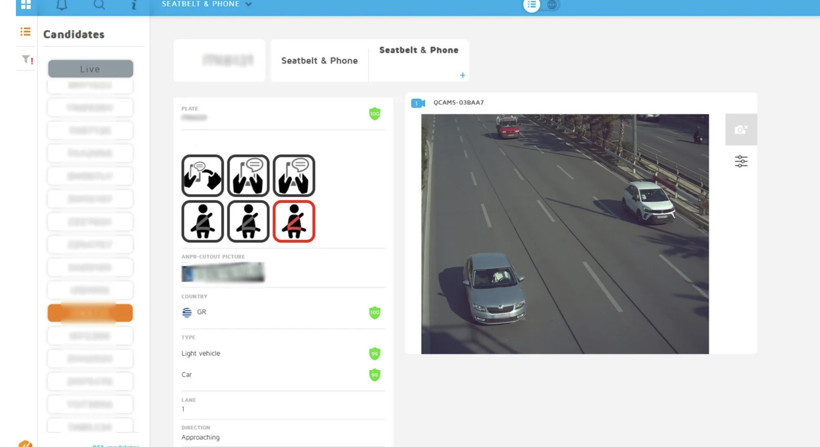Screen dimensions: 820x447
Task: Open the apps grid menu icon
Action: point(26,5)
